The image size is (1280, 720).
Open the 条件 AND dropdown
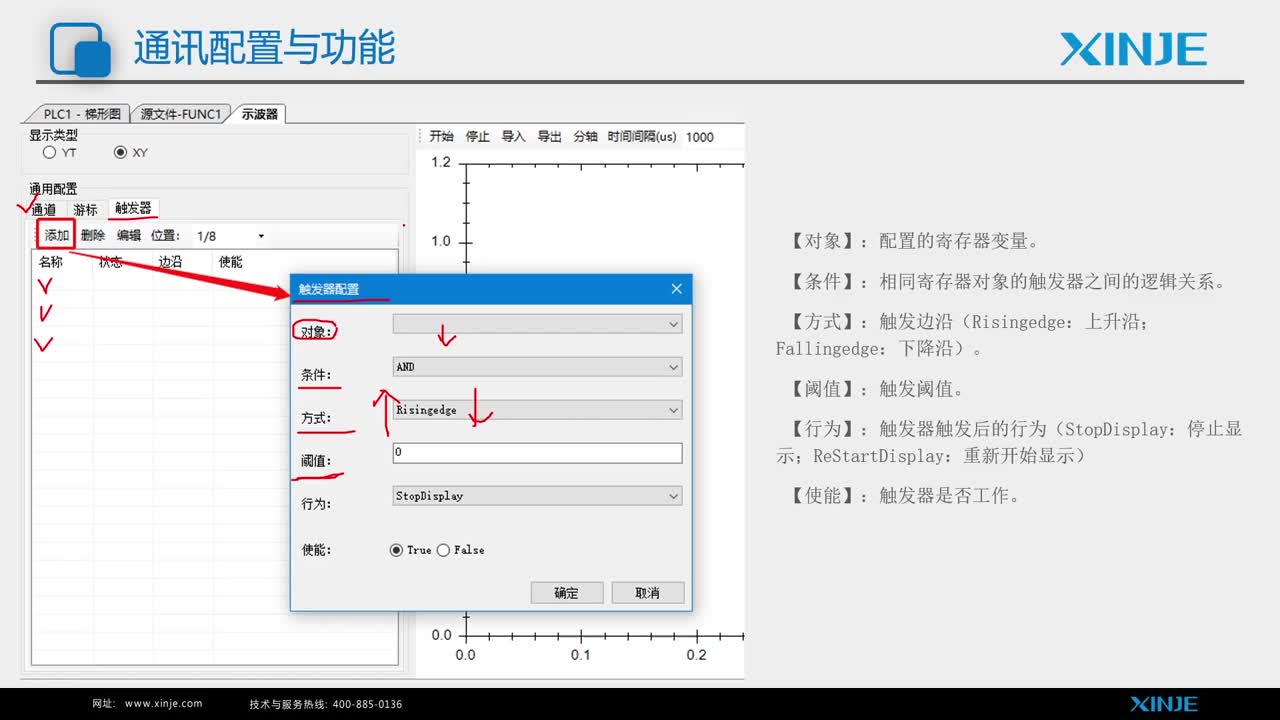[537, 367]
